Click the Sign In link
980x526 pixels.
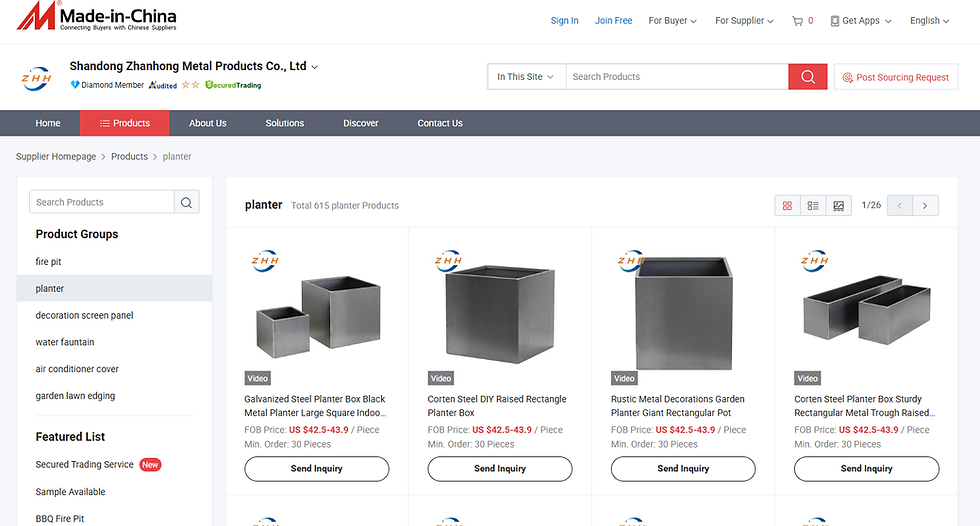coord(564,20)
